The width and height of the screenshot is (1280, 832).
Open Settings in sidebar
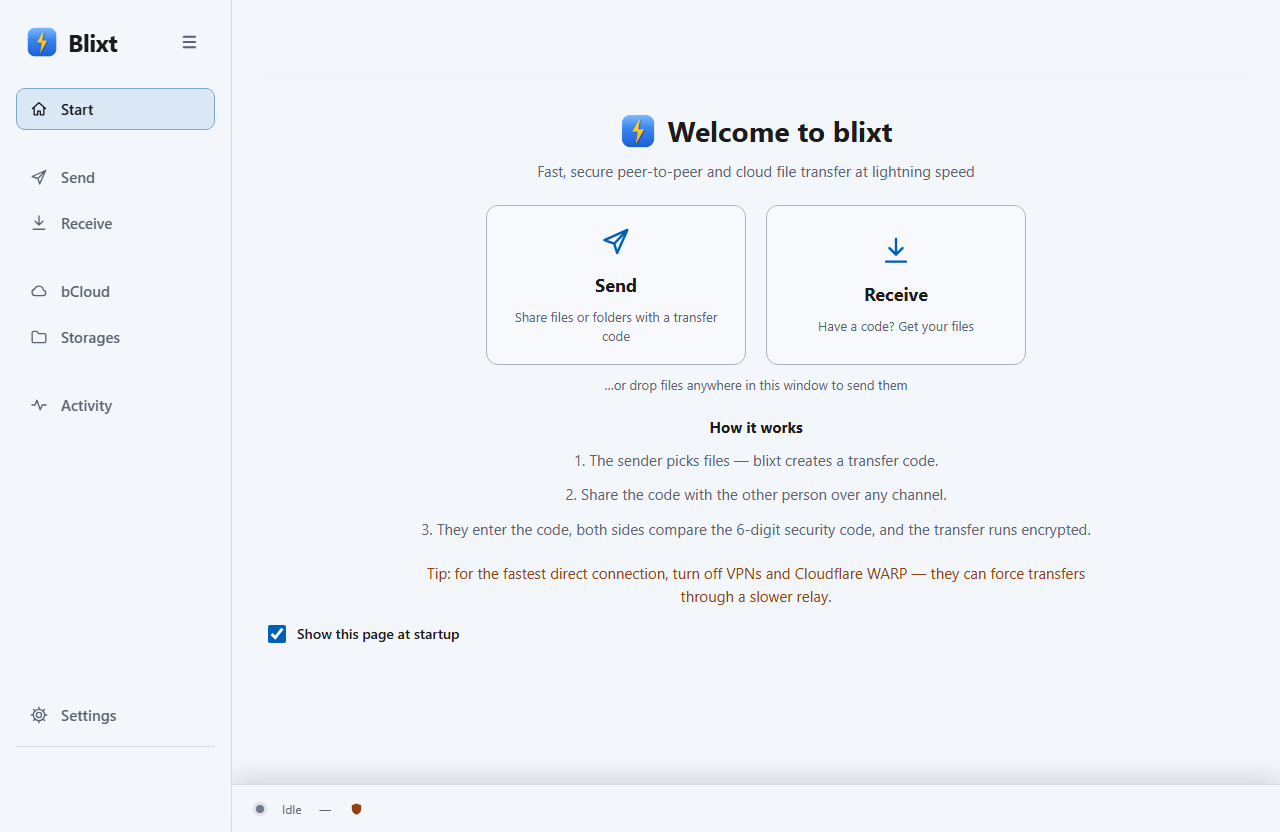point(115,715)
